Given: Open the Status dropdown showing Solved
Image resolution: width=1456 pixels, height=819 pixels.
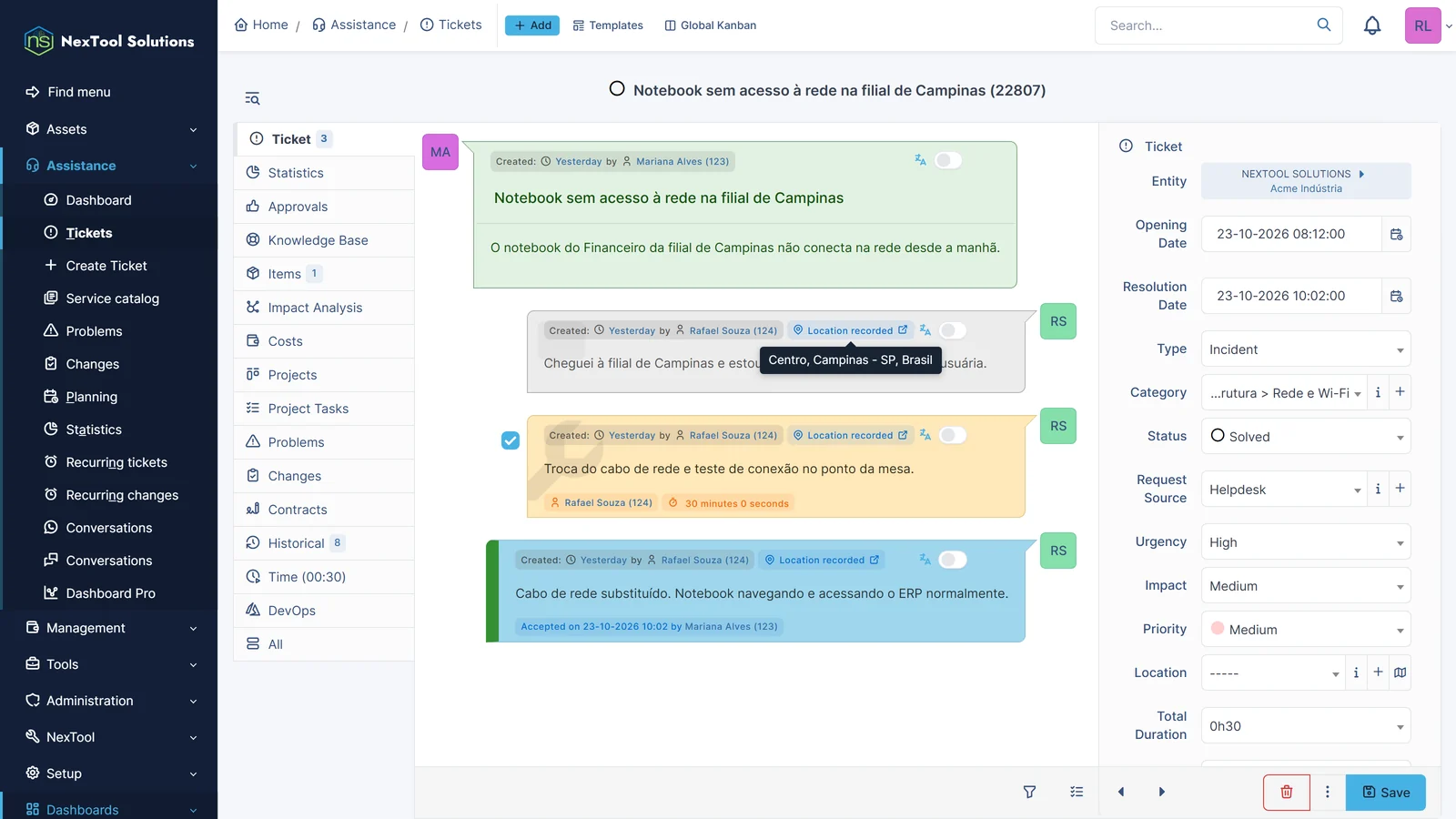Looking at the screenshot, I should [1306, 437].
